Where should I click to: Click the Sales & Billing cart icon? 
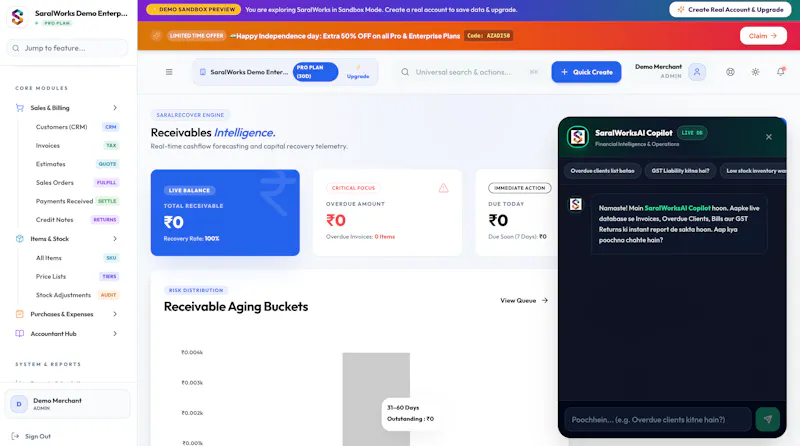pyautogui.click(x=20, y=108)
